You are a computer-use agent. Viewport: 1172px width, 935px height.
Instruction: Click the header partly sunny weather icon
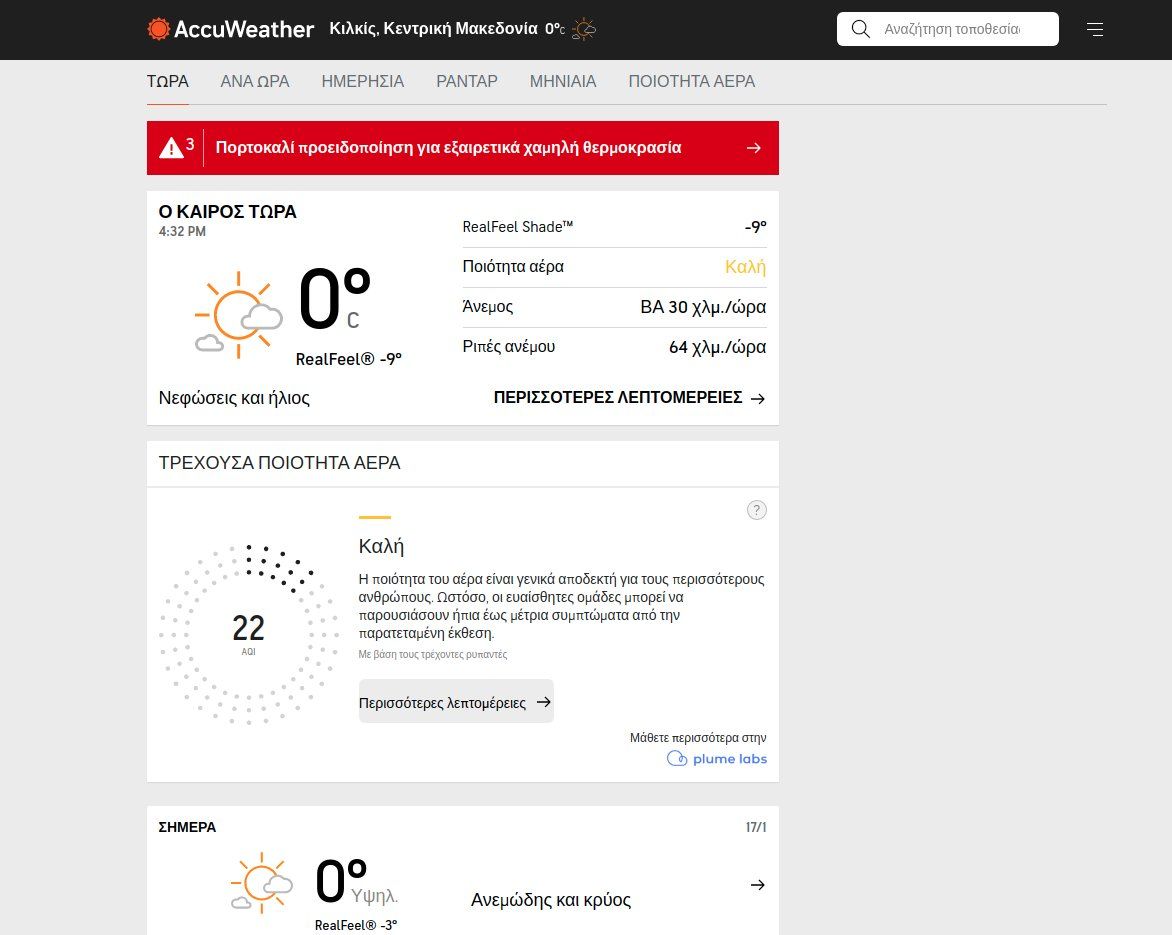584,29
